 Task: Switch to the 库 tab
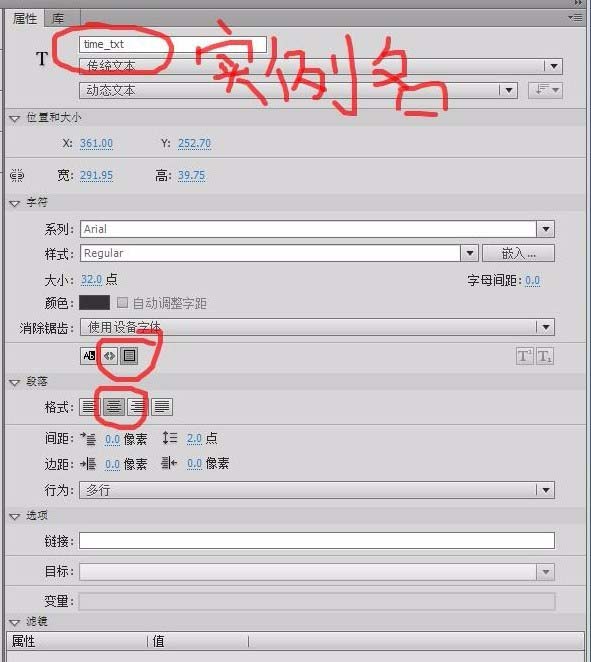click(58, 19)
